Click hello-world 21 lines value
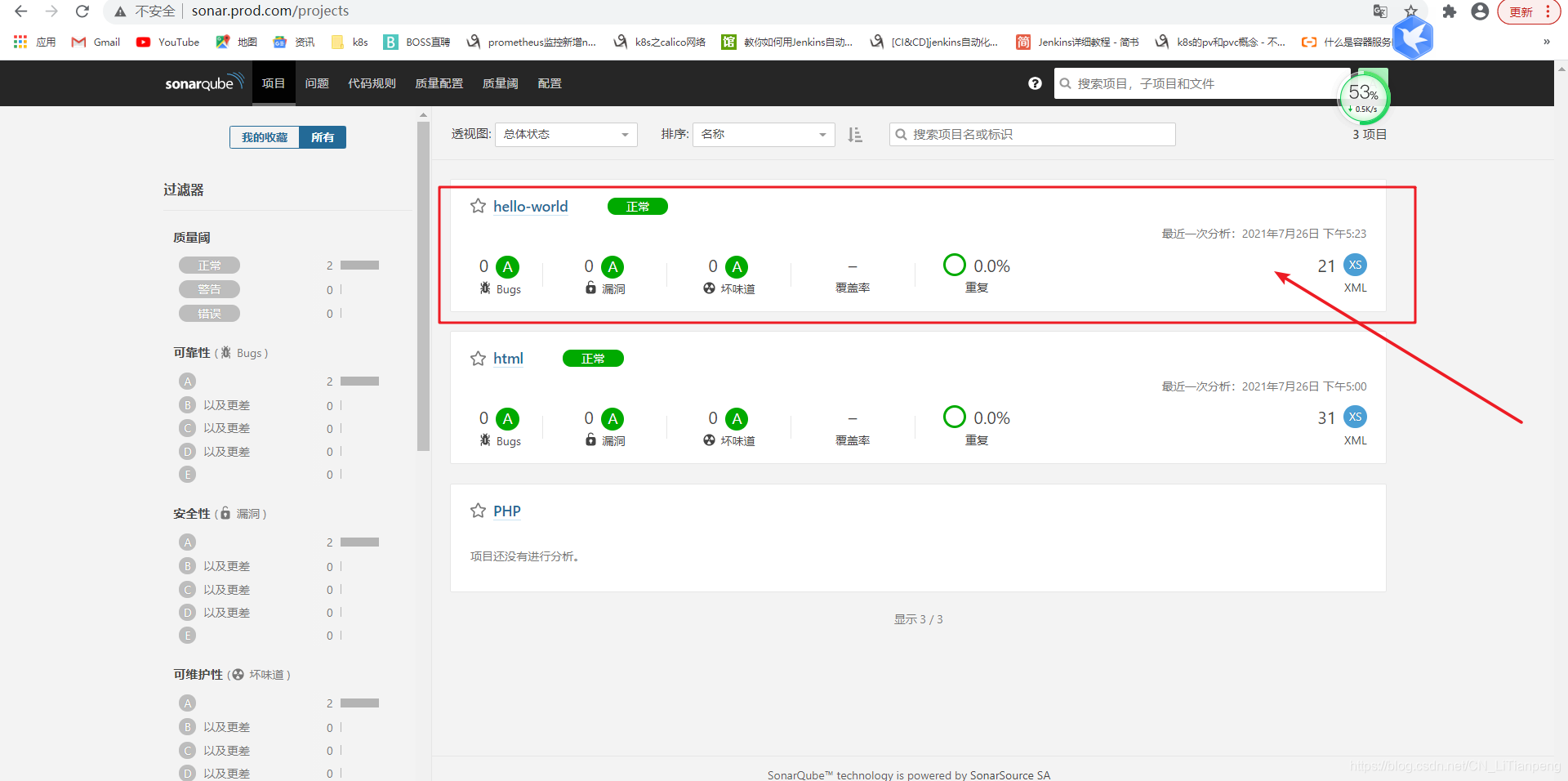 coord(1326,266)
